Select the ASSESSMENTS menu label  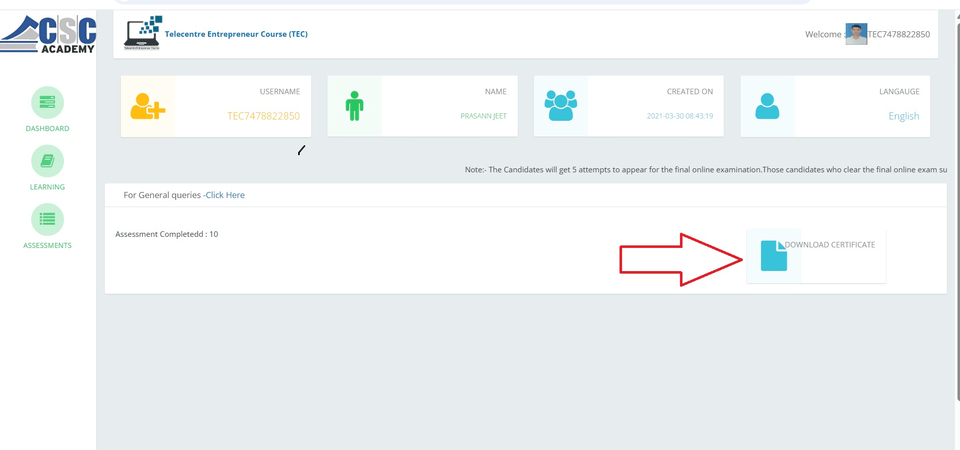coord(47,246)
